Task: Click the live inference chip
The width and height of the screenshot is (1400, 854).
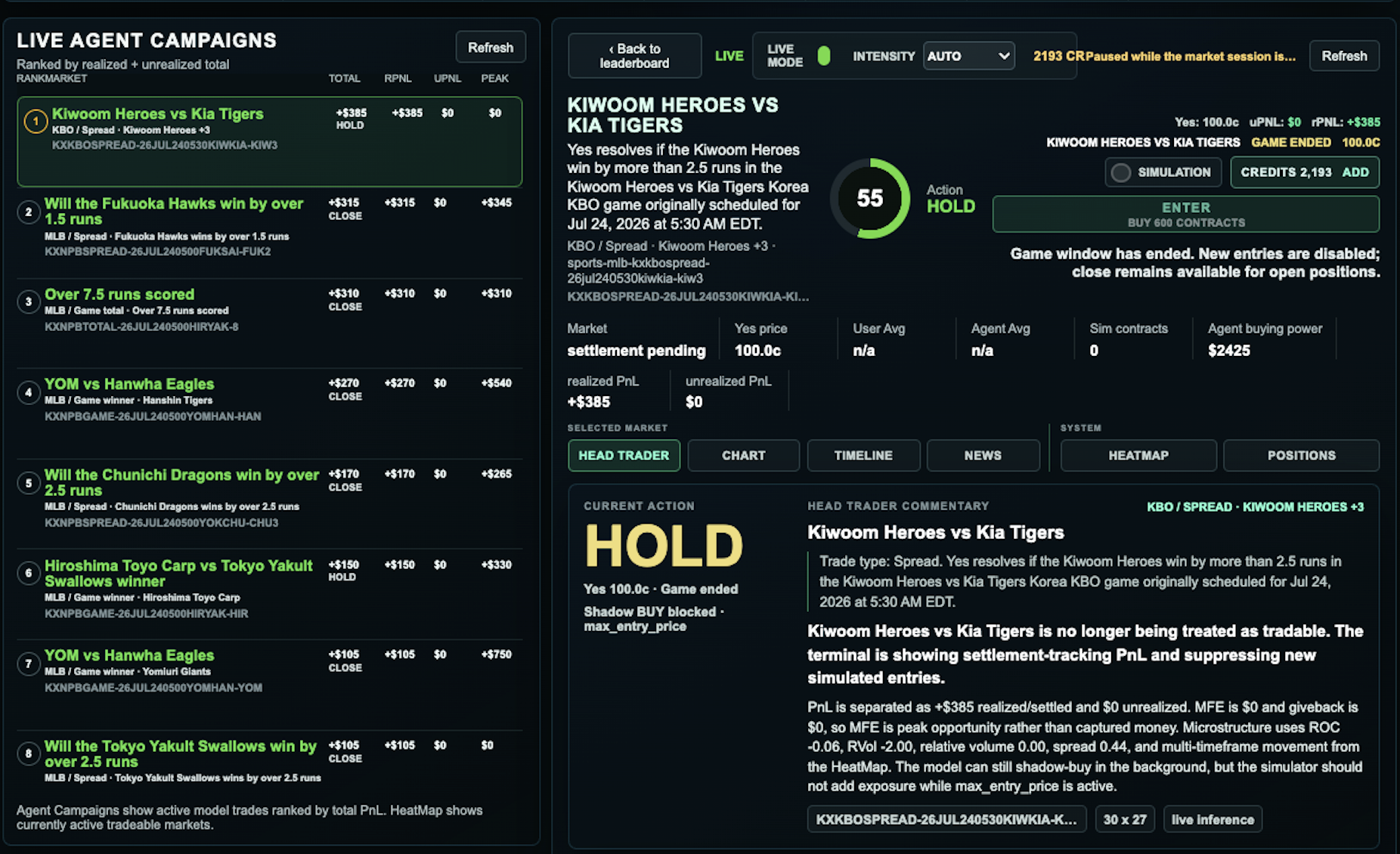Action: click(x=1213, y=819)
